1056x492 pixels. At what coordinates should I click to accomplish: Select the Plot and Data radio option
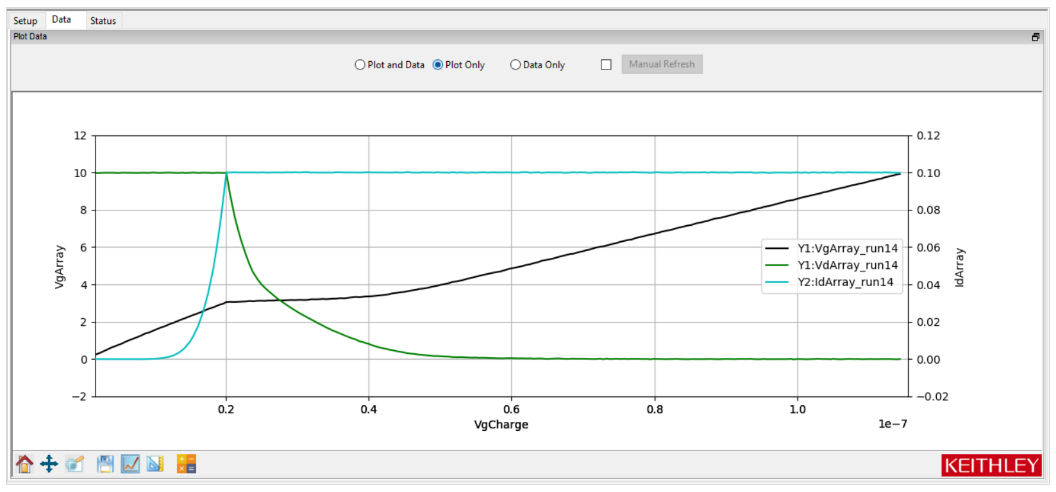[x=361, y=65]
